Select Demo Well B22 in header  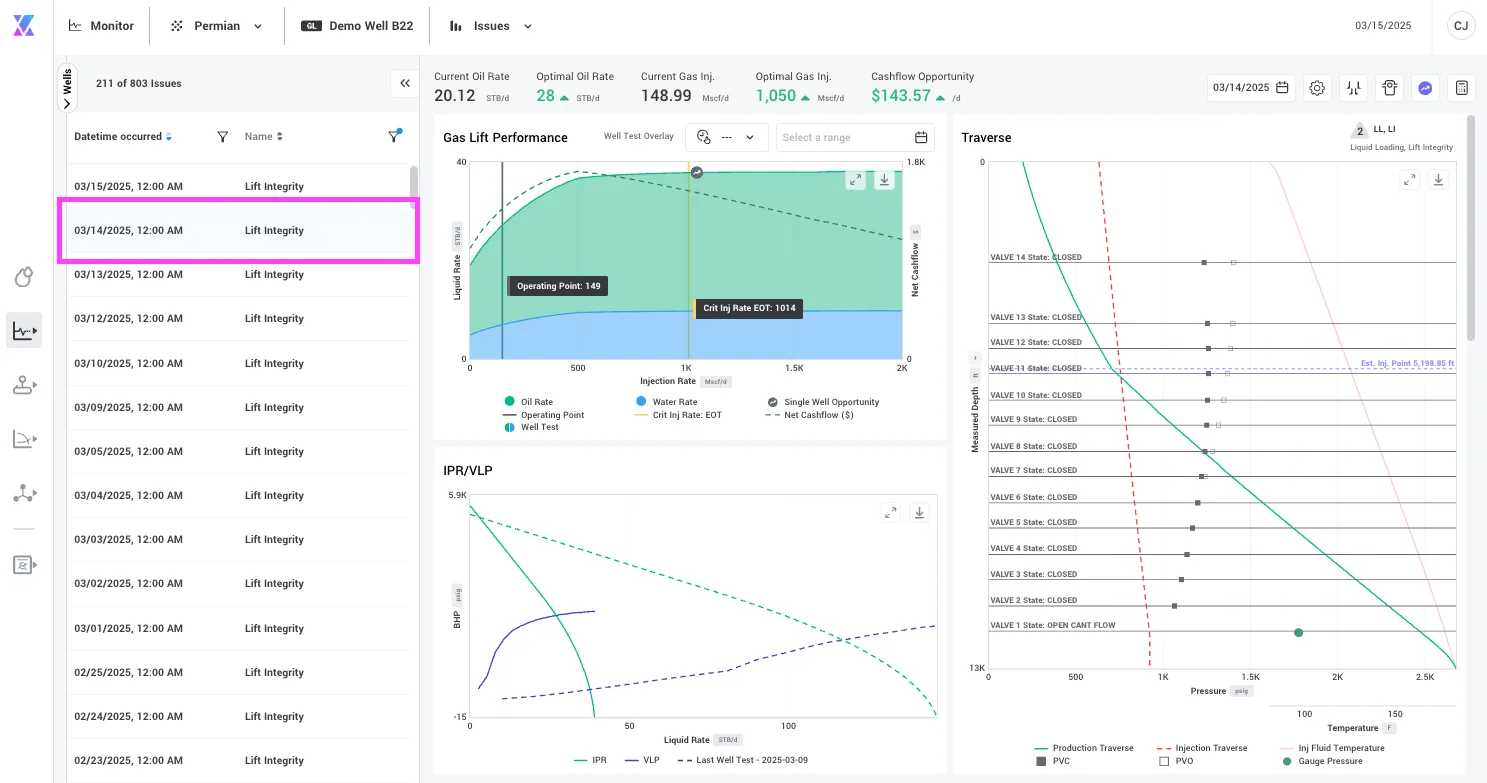click(x=357, y=26)
